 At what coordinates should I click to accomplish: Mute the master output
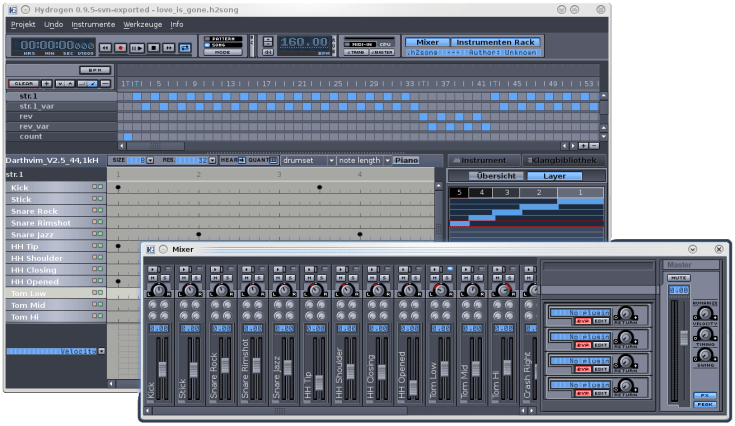coord(680,278)
